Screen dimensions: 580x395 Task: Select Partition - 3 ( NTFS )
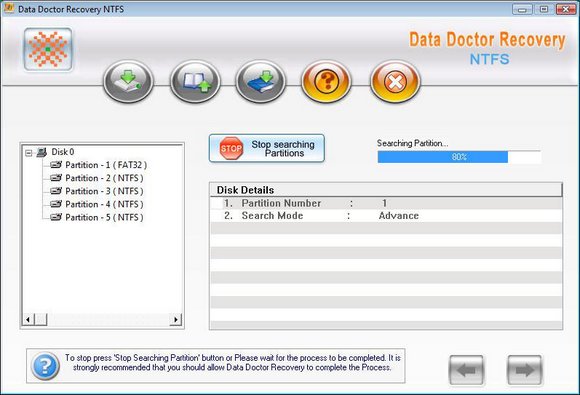[x=104, y=191]
